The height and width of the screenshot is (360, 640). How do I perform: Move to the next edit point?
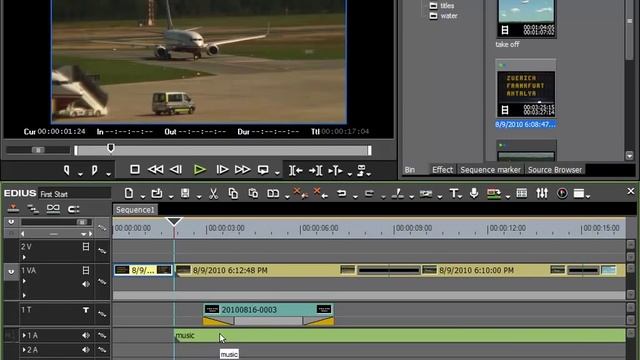coord(316,170)
